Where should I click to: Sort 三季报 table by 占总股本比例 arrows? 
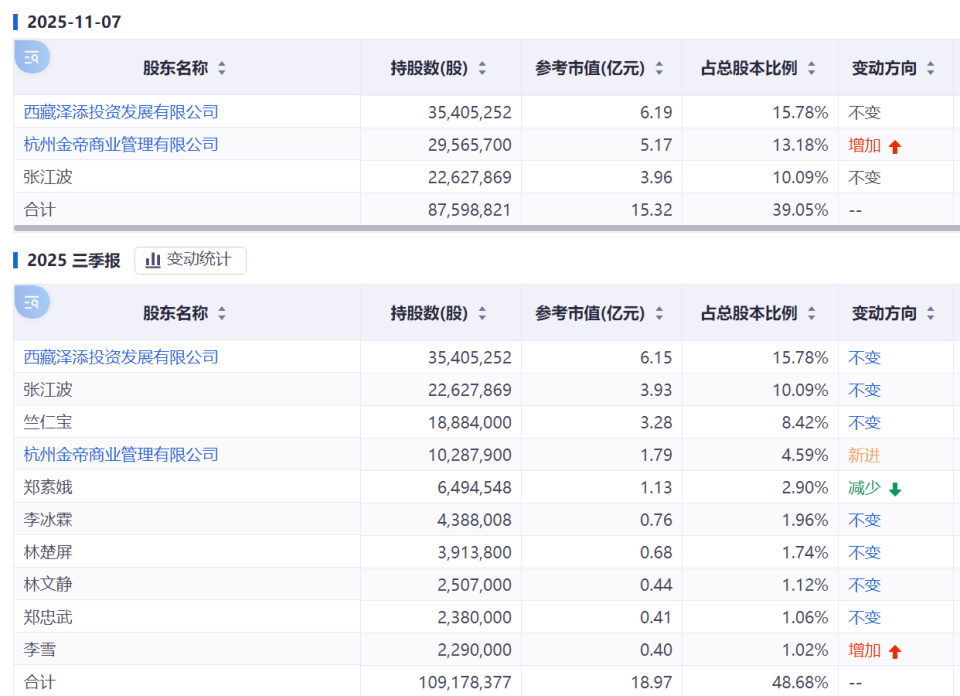click(811, 313)
